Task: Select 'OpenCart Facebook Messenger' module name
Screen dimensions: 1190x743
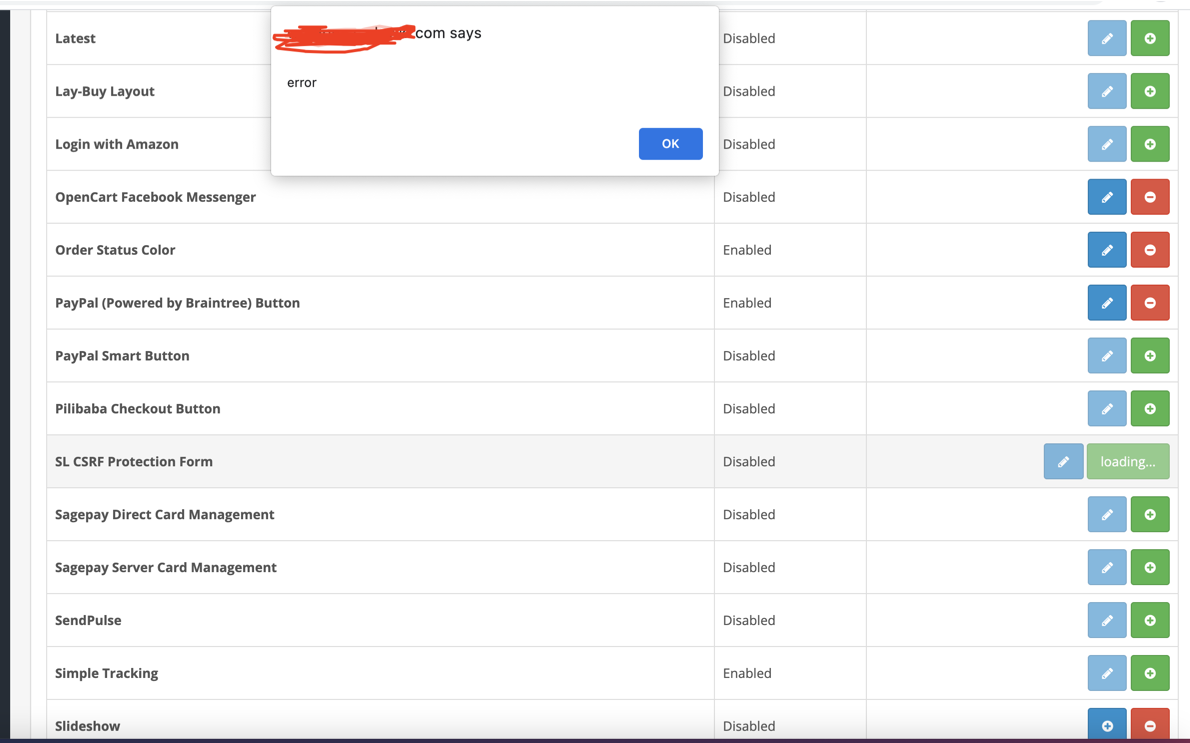Action: (x=156, y=197)
